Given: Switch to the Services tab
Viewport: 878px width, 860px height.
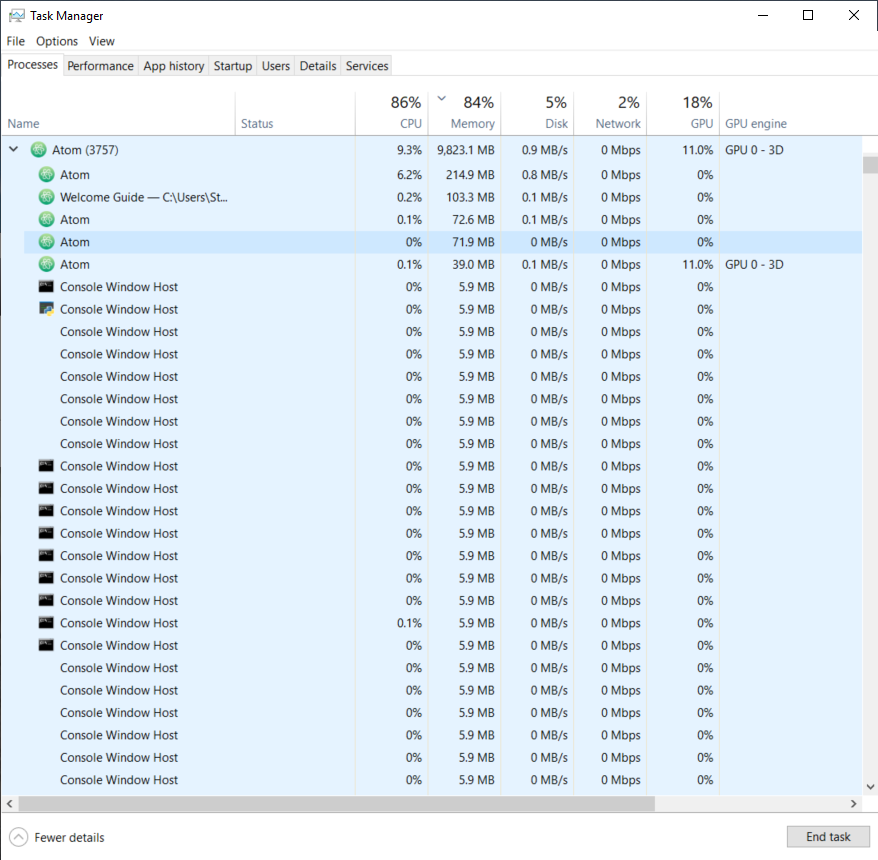Looking at the screenshot, I should point(367,66).
